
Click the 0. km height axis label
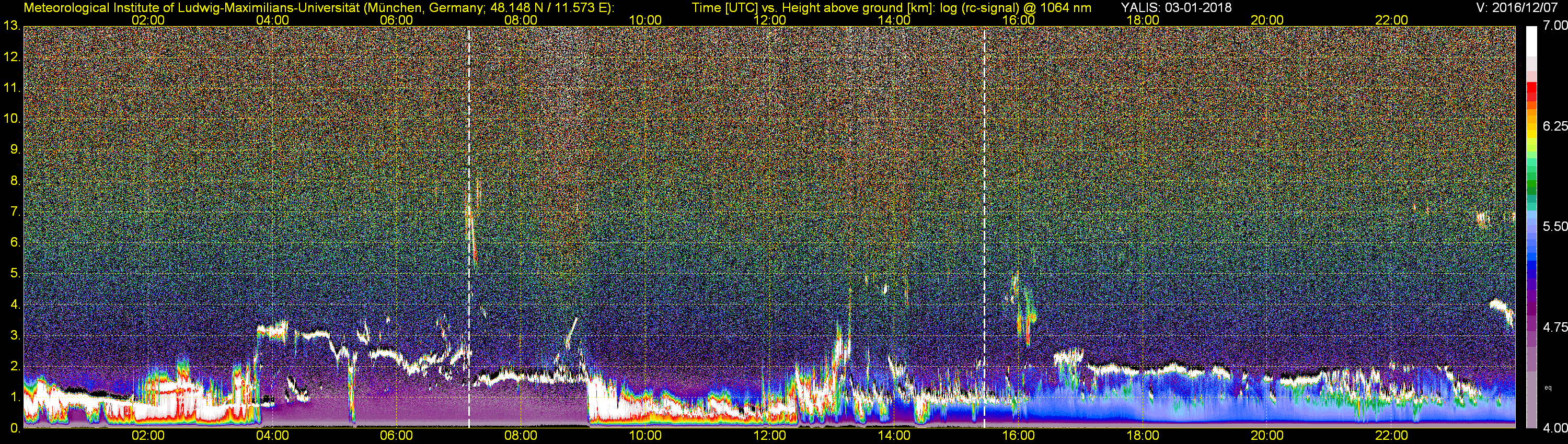[15, 428]
